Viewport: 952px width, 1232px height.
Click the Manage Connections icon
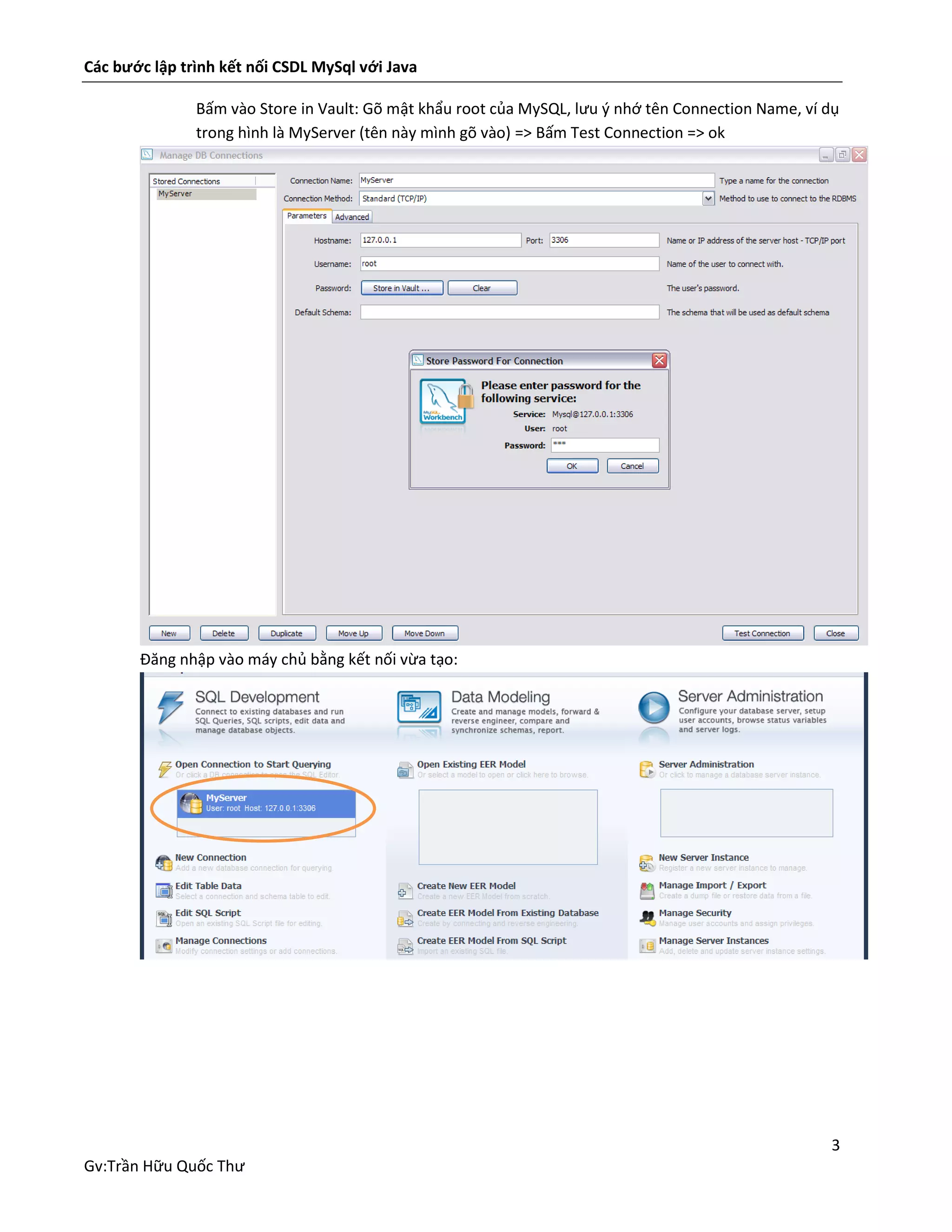164,946
